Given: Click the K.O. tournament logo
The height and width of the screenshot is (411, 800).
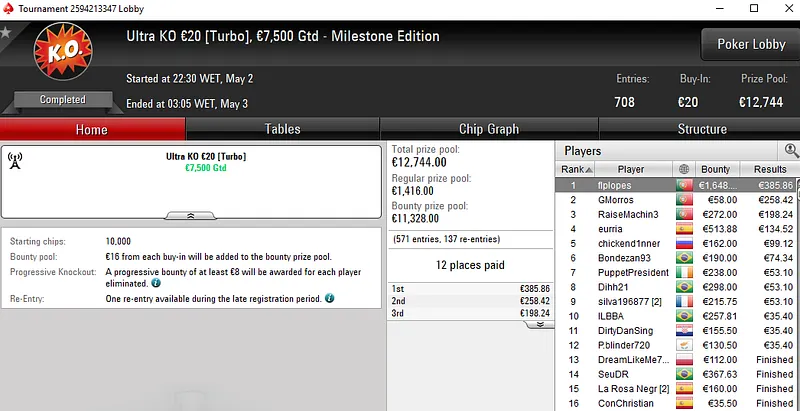Looking at the screenshot, I should point(62,55).
